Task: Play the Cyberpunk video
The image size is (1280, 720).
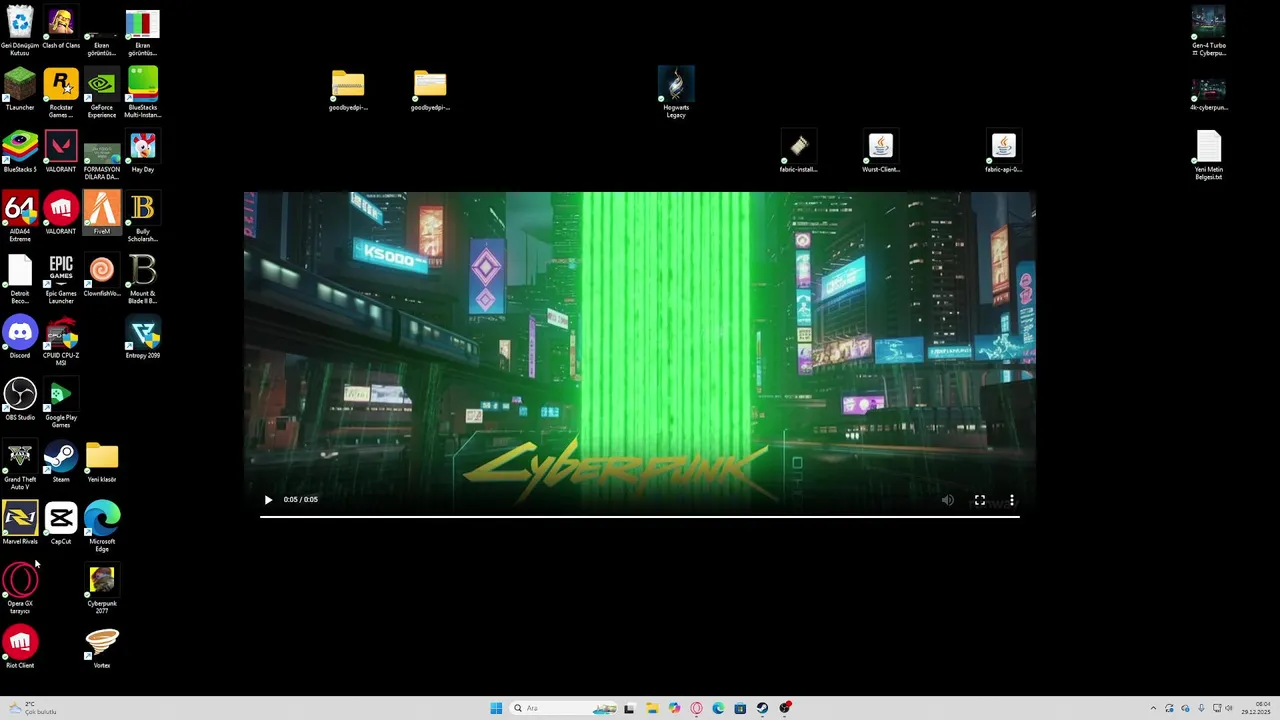Action: [268, 500]
